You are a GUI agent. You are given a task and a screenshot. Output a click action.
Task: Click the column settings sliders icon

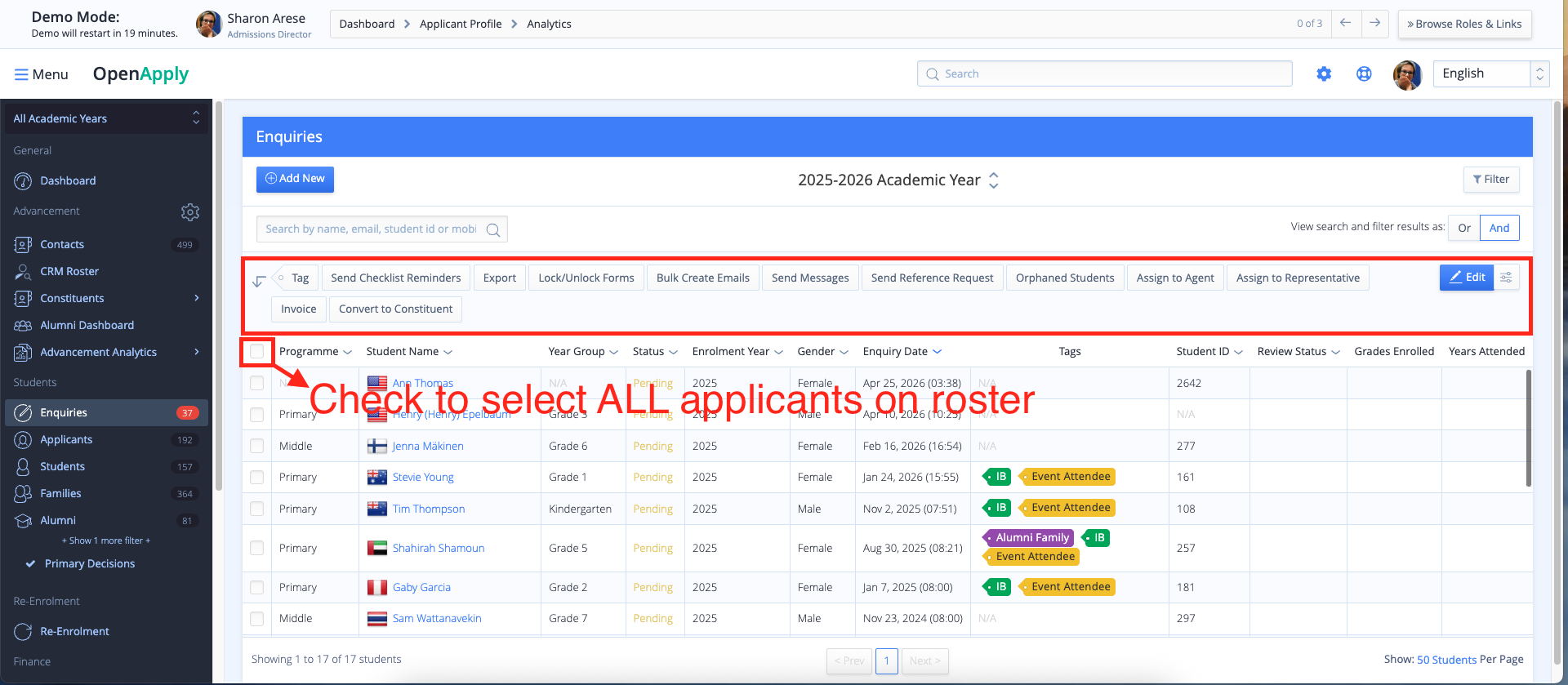pyautogui.click(x=1506, y=278)
